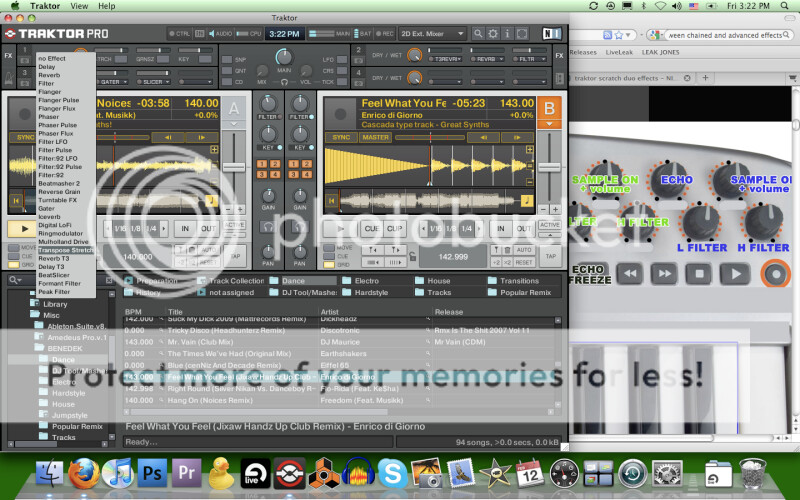Open the T3REVR effect dropdown

click(445, 59)
